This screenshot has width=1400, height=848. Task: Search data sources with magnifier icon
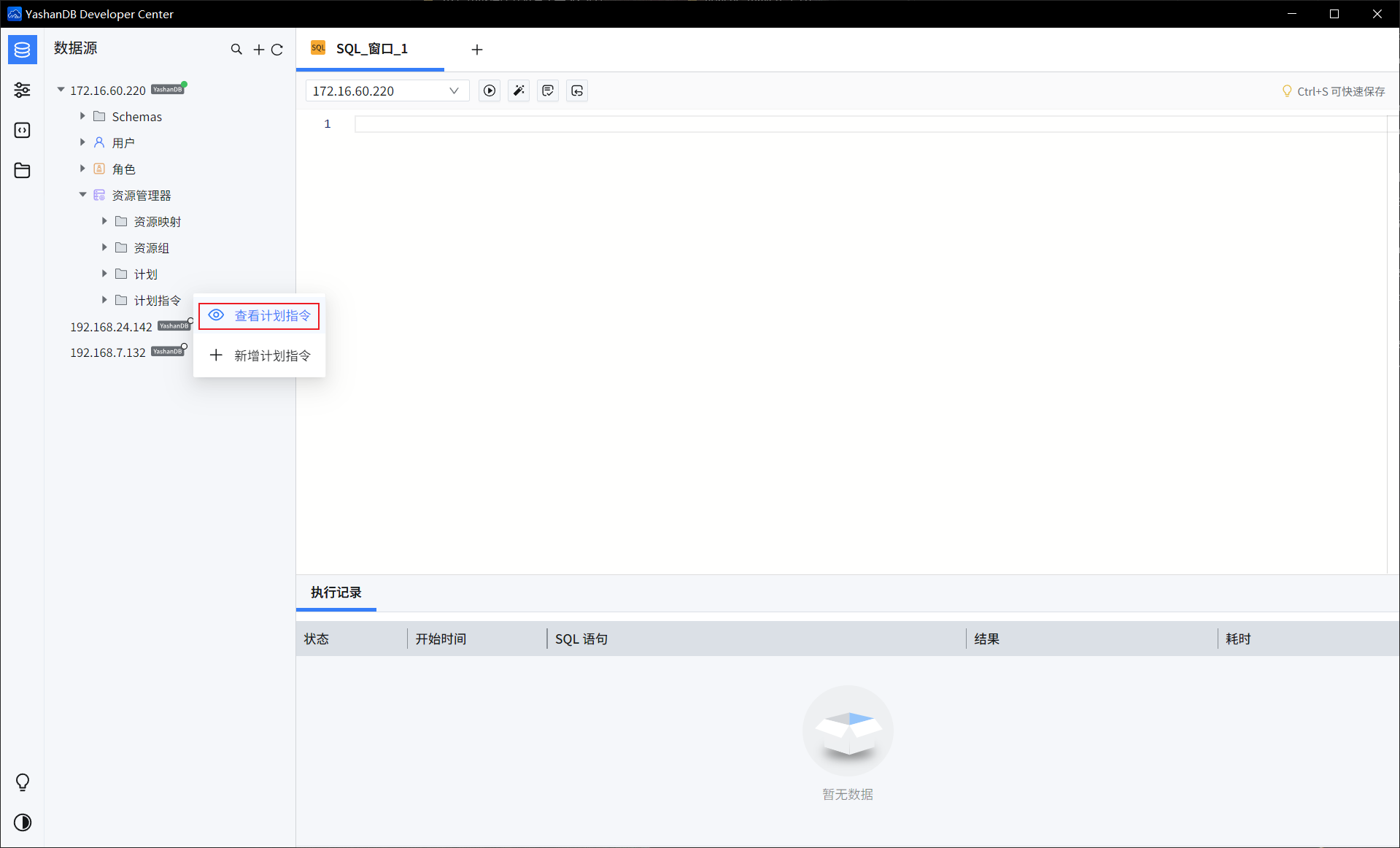tap(236, 49)
